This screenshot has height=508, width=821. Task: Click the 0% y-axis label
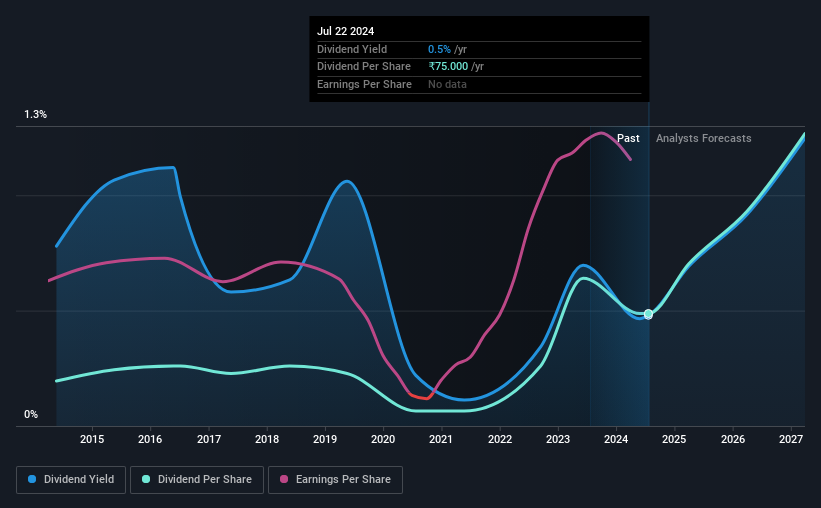tap(31, 414)
